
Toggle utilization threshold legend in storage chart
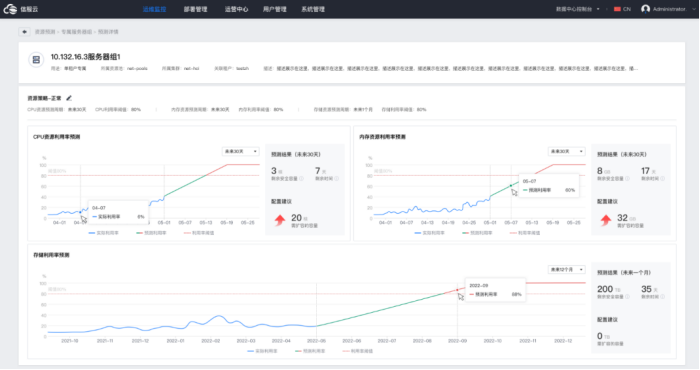click(x=357, y=351)
